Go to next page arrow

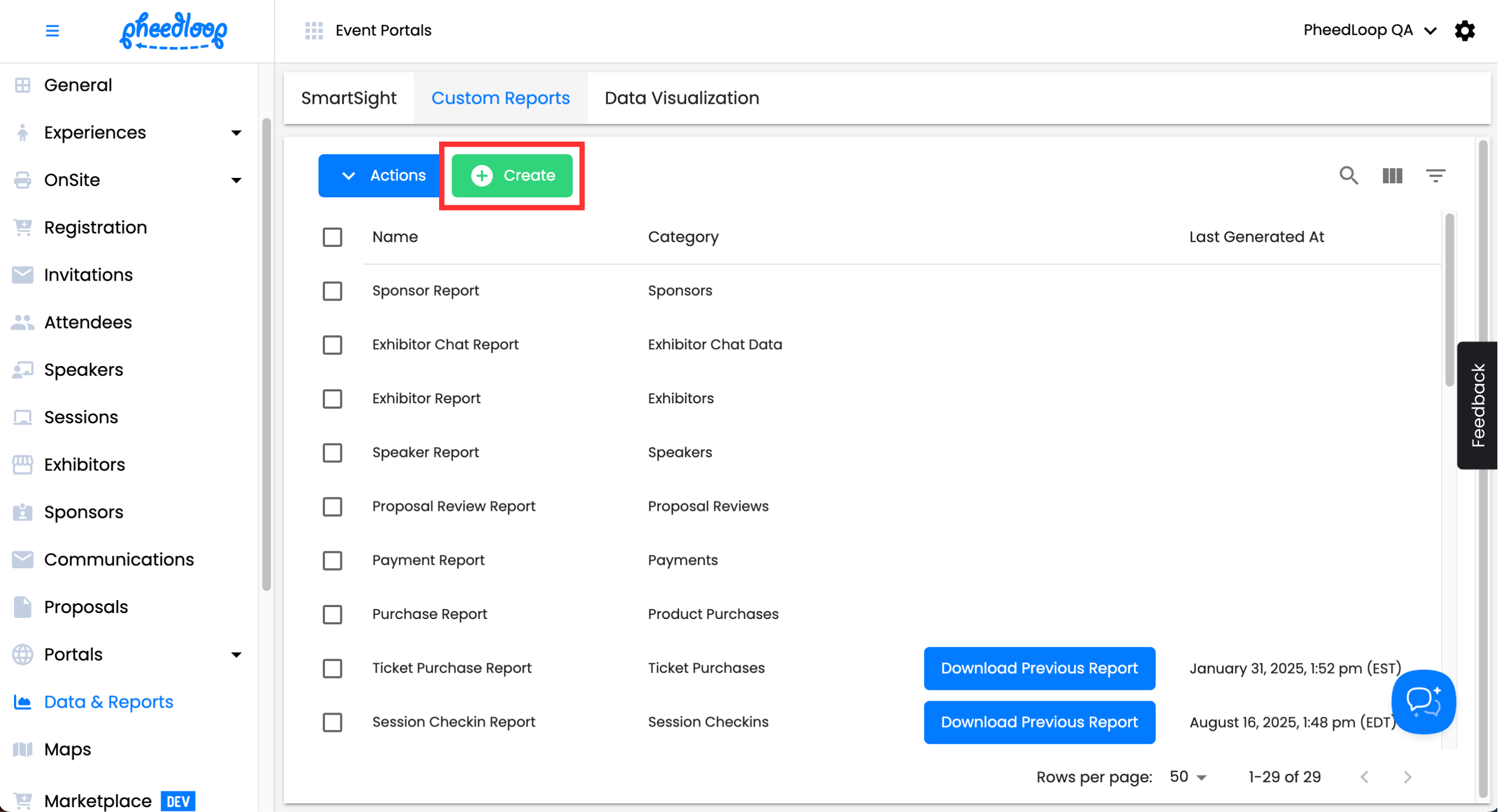[x=1407, y=776]
